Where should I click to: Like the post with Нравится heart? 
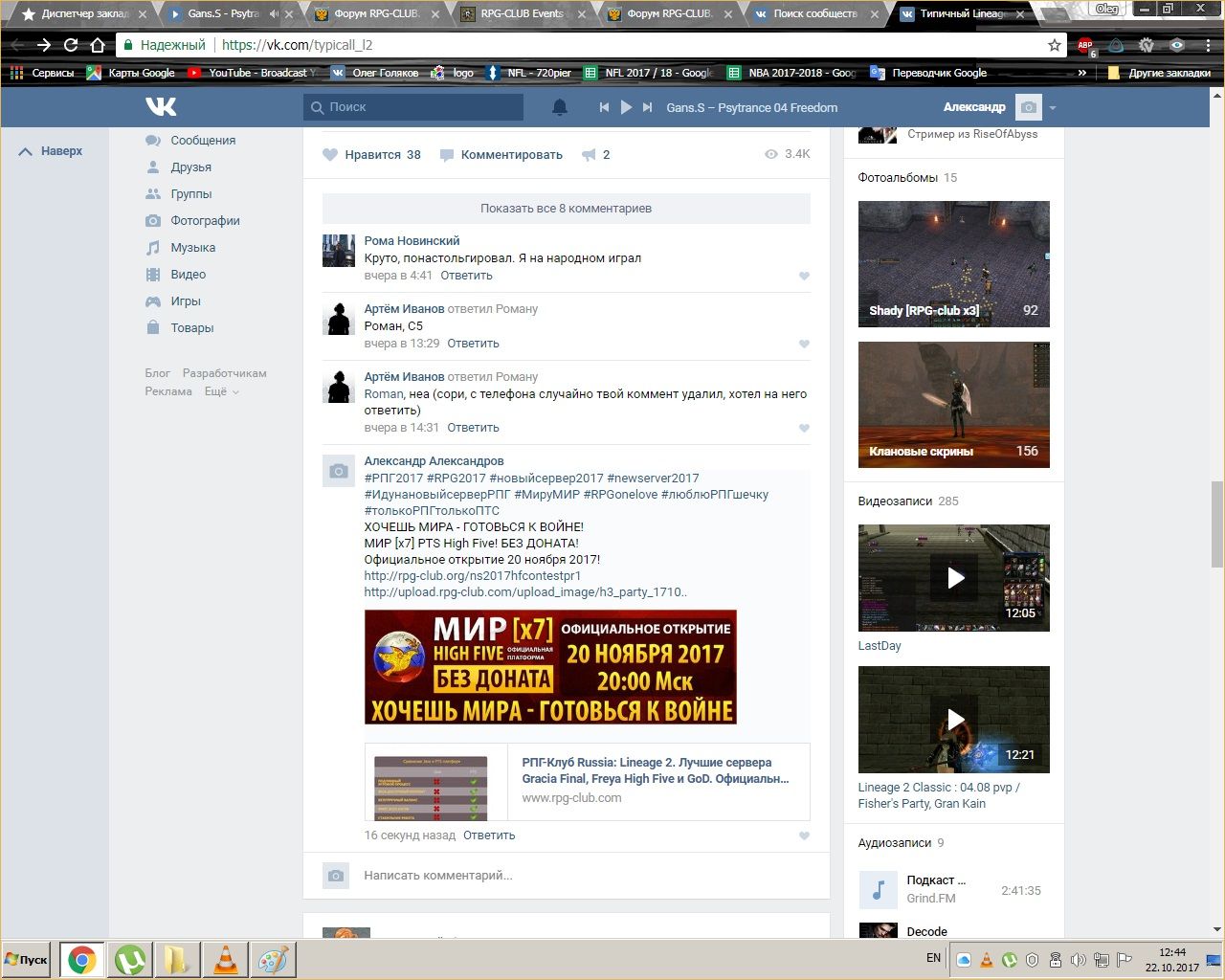330,155
